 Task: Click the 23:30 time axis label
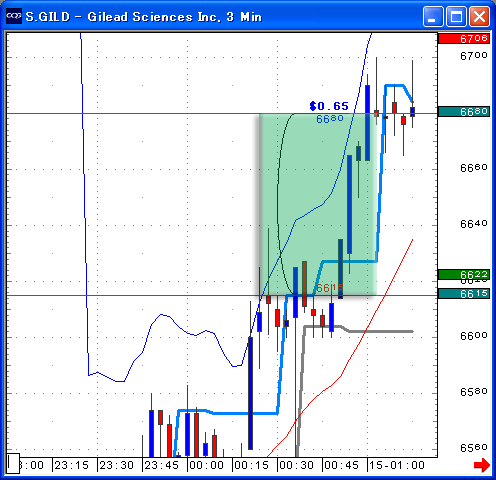(116, 465)
